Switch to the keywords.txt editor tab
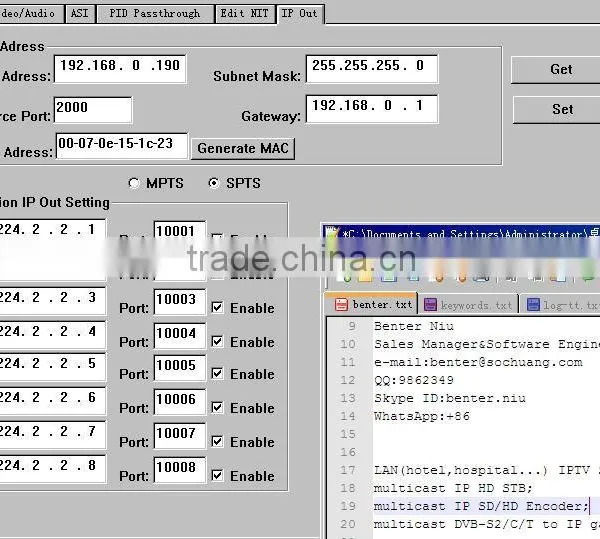 pos(468,305)
